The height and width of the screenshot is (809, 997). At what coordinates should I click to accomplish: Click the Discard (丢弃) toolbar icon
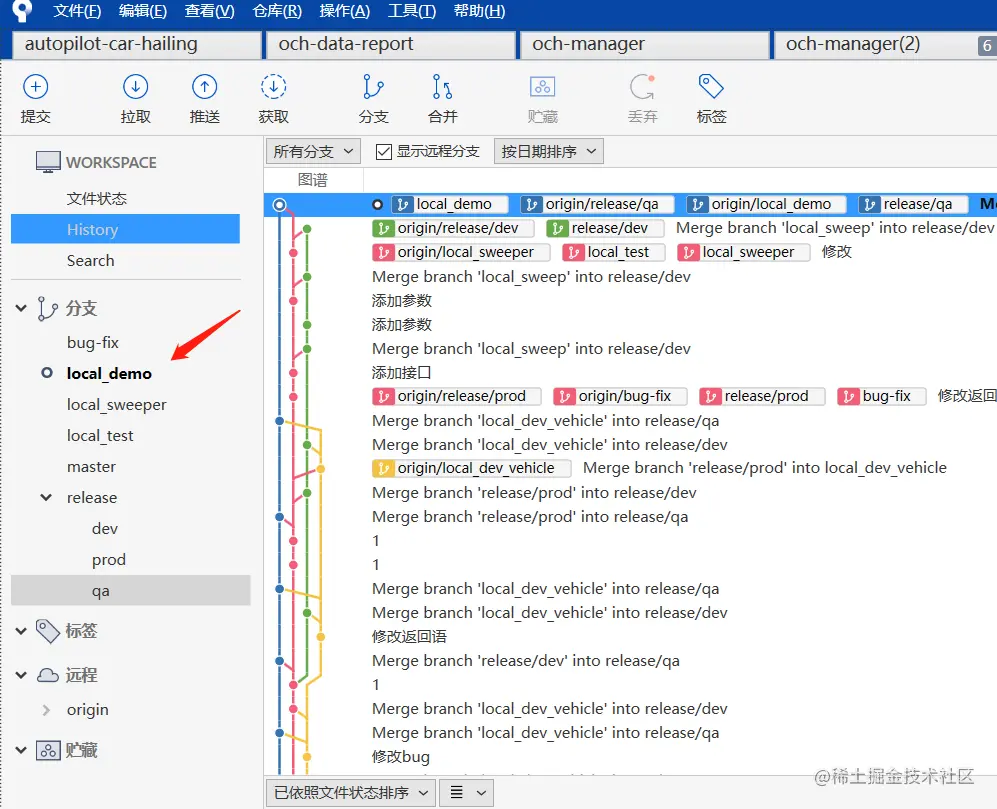642,87
